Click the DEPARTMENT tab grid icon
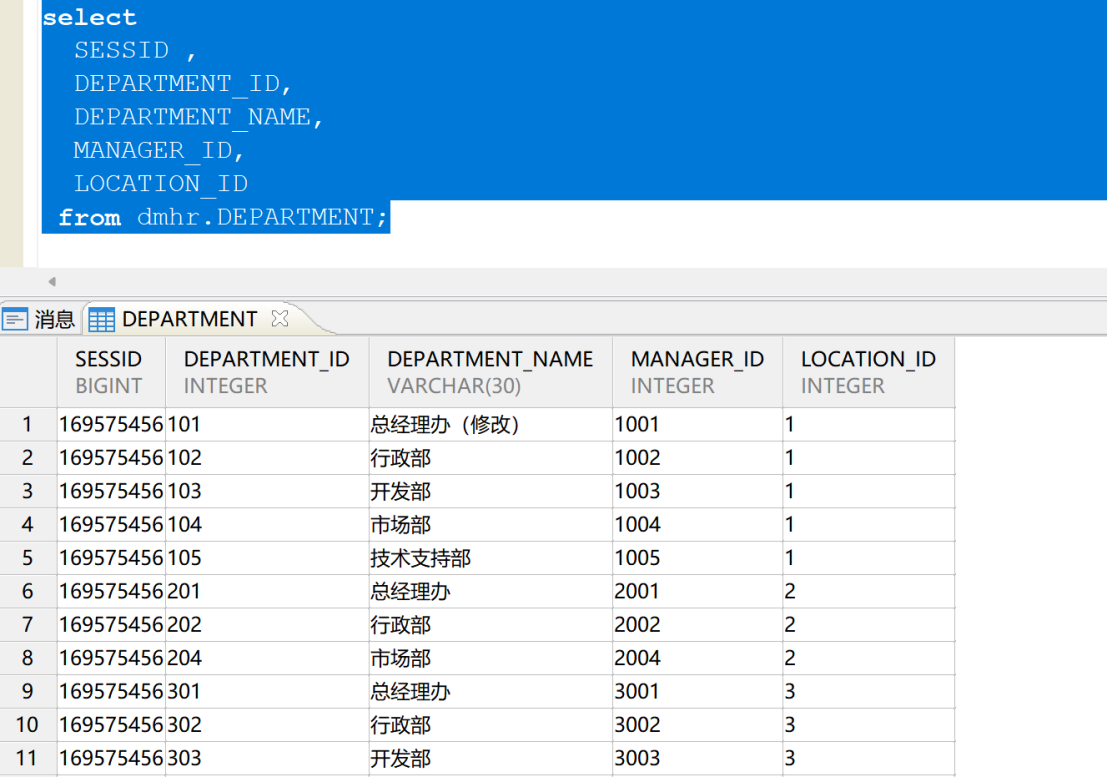Viewport: 1107px width, 777px height. [101, 320]
